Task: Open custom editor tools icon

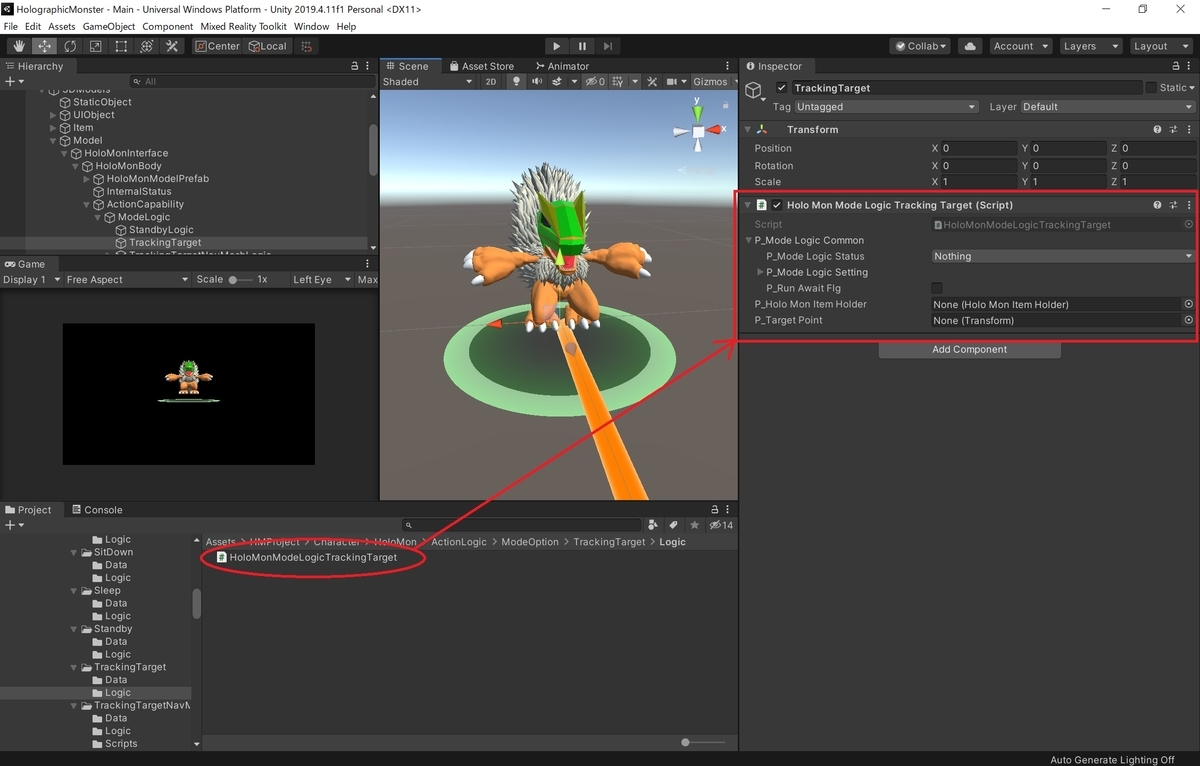Action: tap(172, 46)
